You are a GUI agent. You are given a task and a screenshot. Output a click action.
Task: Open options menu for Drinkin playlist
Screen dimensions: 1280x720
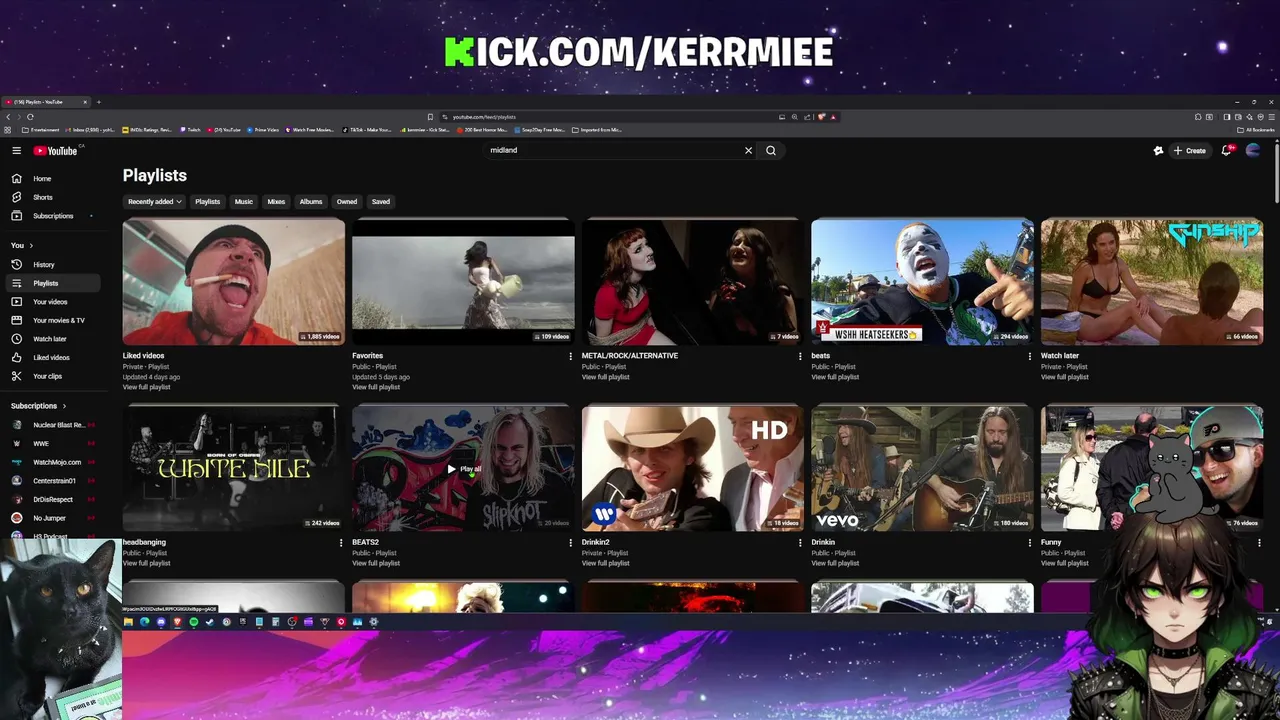[x=1029, y=543]
